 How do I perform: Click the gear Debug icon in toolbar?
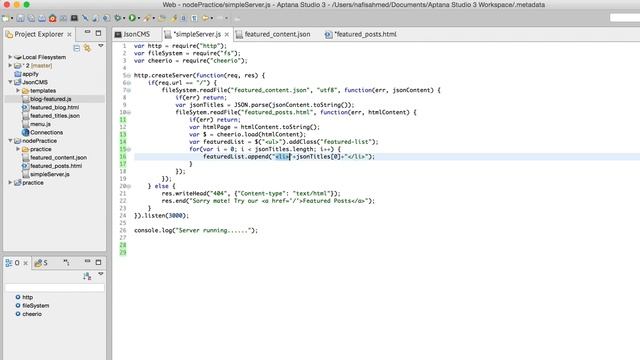(x=118, y=18)
